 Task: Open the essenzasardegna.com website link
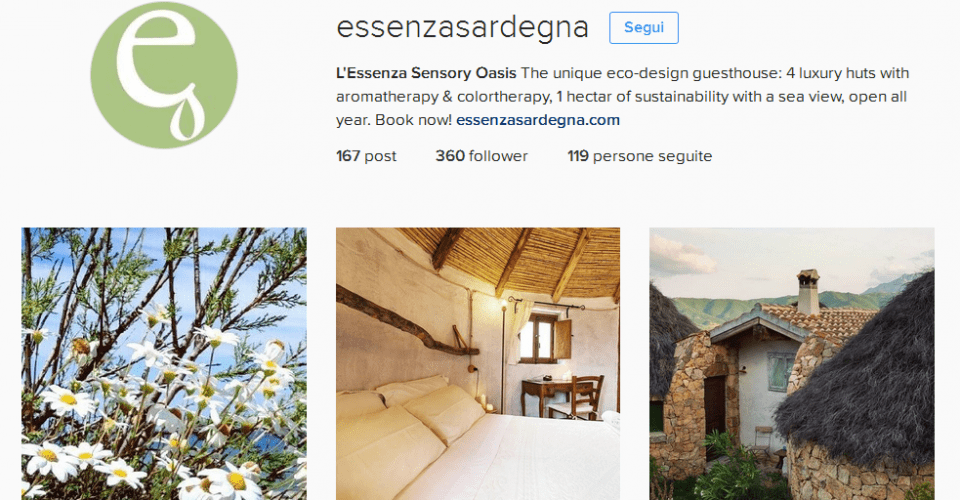(x=538, y=120)
